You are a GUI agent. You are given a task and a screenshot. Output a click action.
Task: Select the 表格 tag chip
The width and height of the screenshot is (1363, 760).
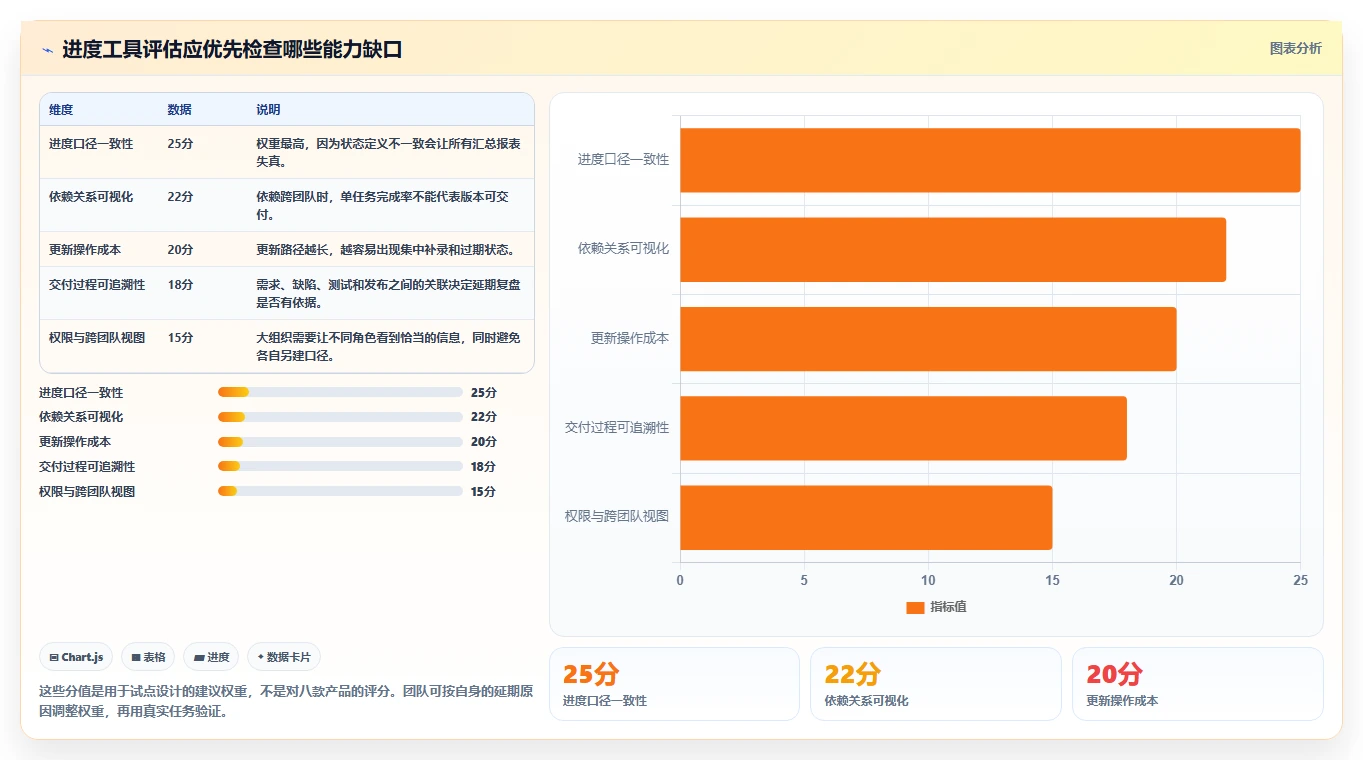pos(148,657)
